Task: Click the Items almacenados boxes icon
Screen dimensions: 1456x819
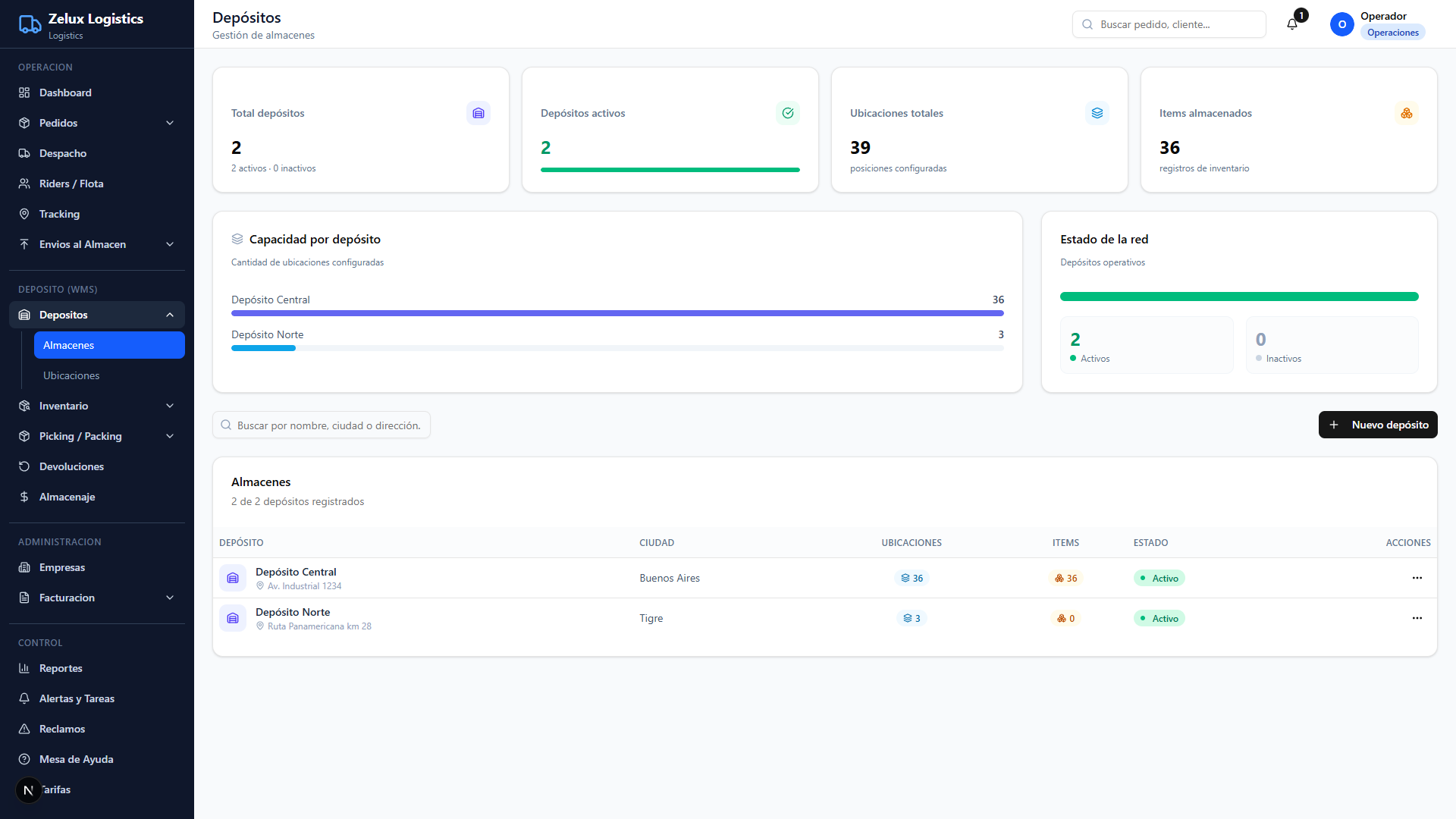Action: tap(1407, 113)
